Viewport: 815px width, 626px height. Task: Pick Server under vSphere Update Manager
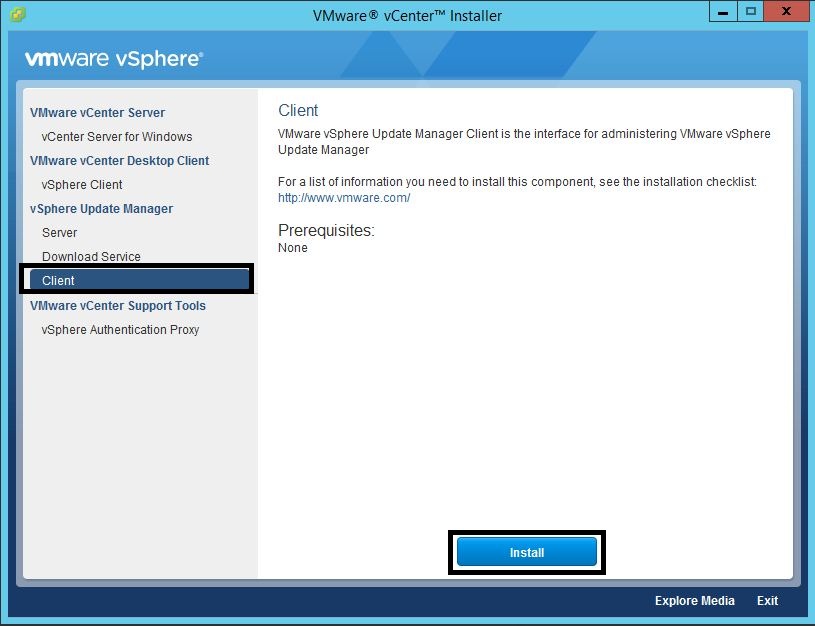point(59,233)
